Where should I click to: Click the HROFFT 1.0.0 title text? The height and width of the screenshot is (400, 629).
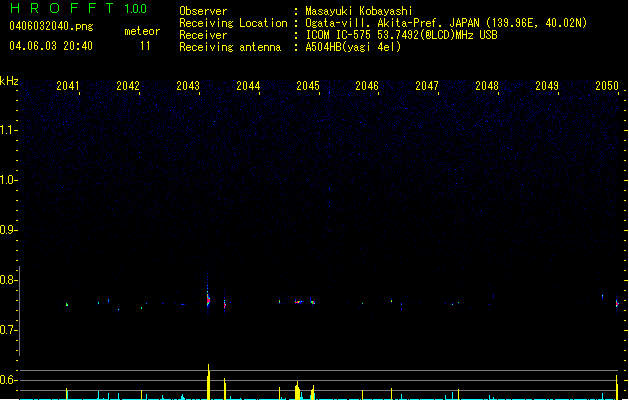tap(79, 8)
